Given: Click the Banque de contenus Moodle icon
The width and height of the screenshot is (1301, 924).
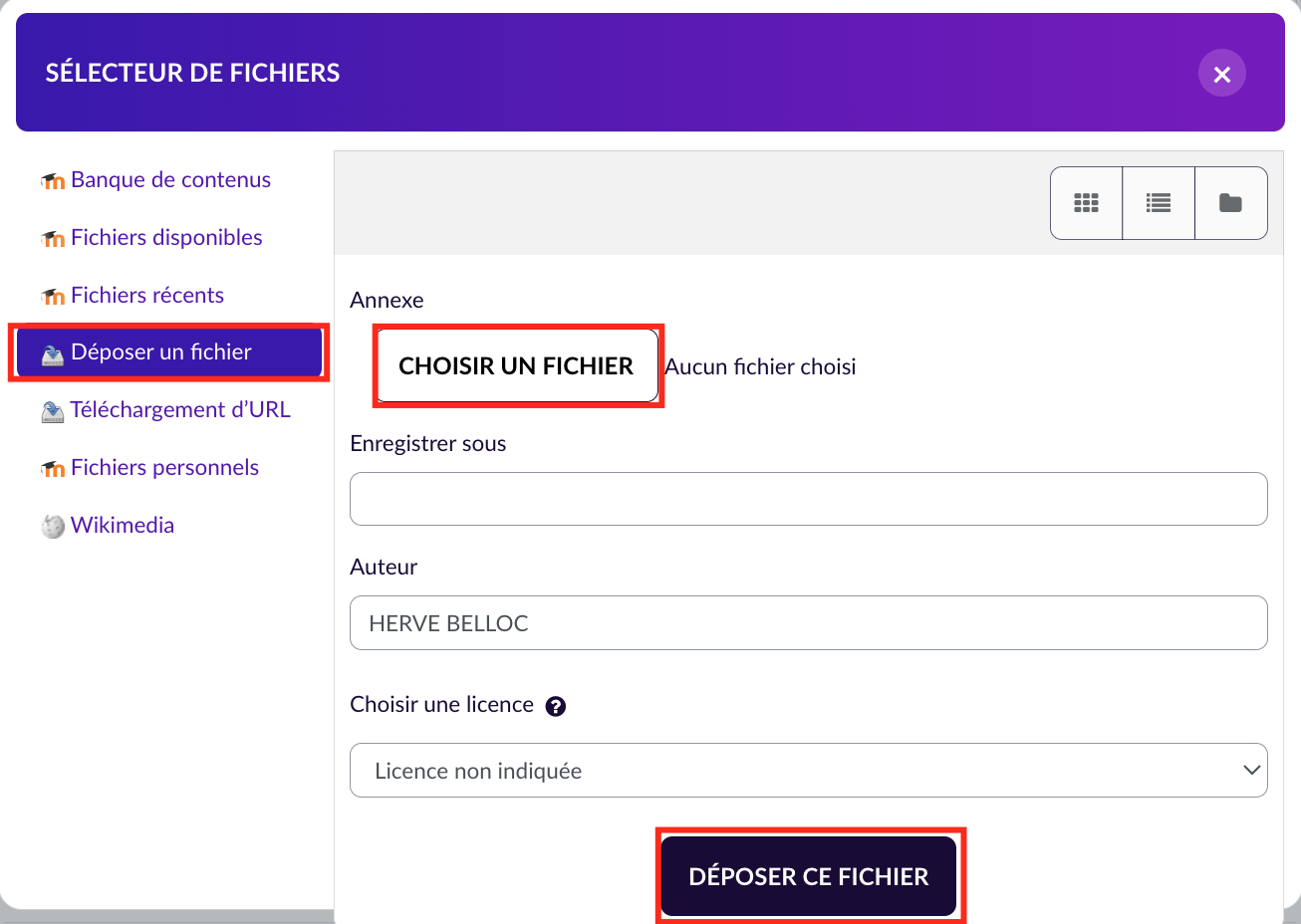Looking at the screenshot, I should click(x=53, y=181).
